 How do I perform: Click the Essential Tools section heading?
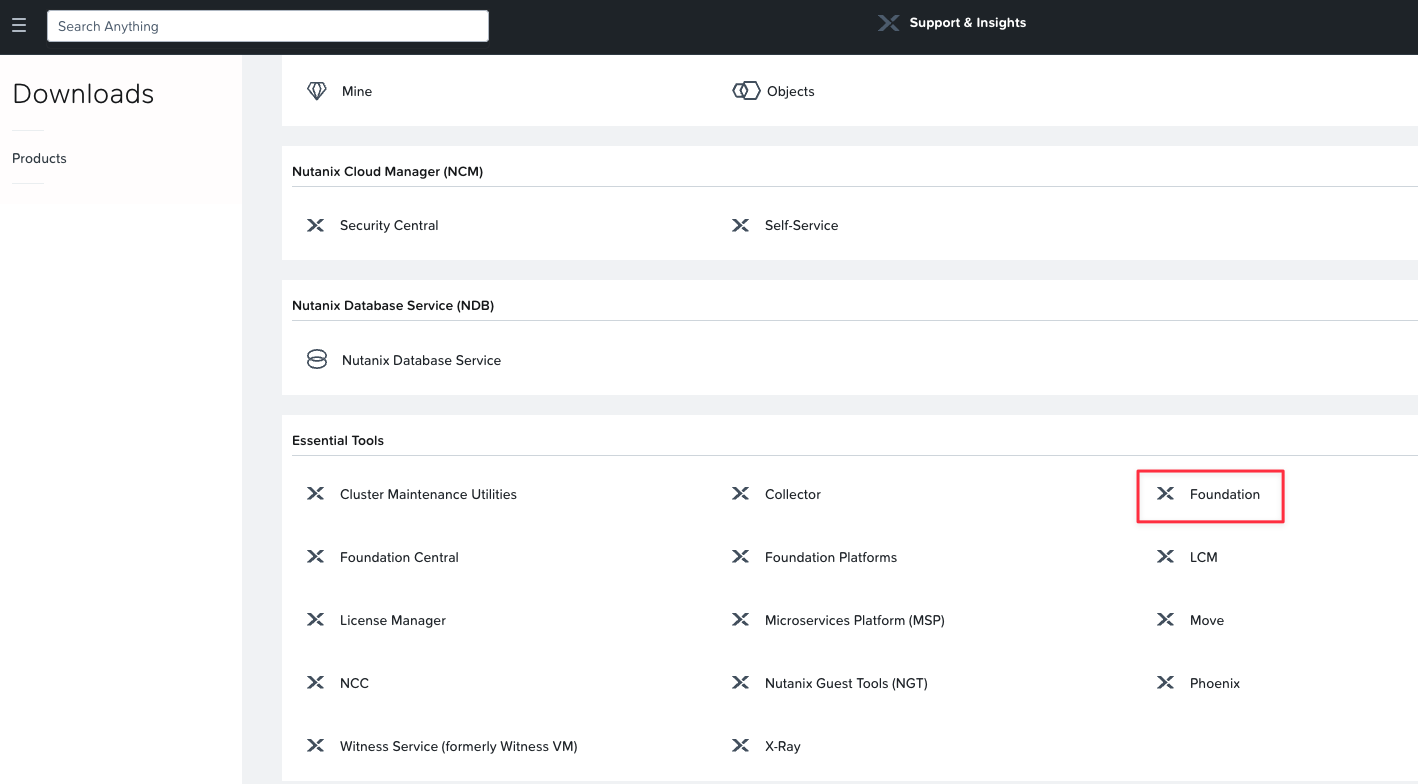click(338, 440)
